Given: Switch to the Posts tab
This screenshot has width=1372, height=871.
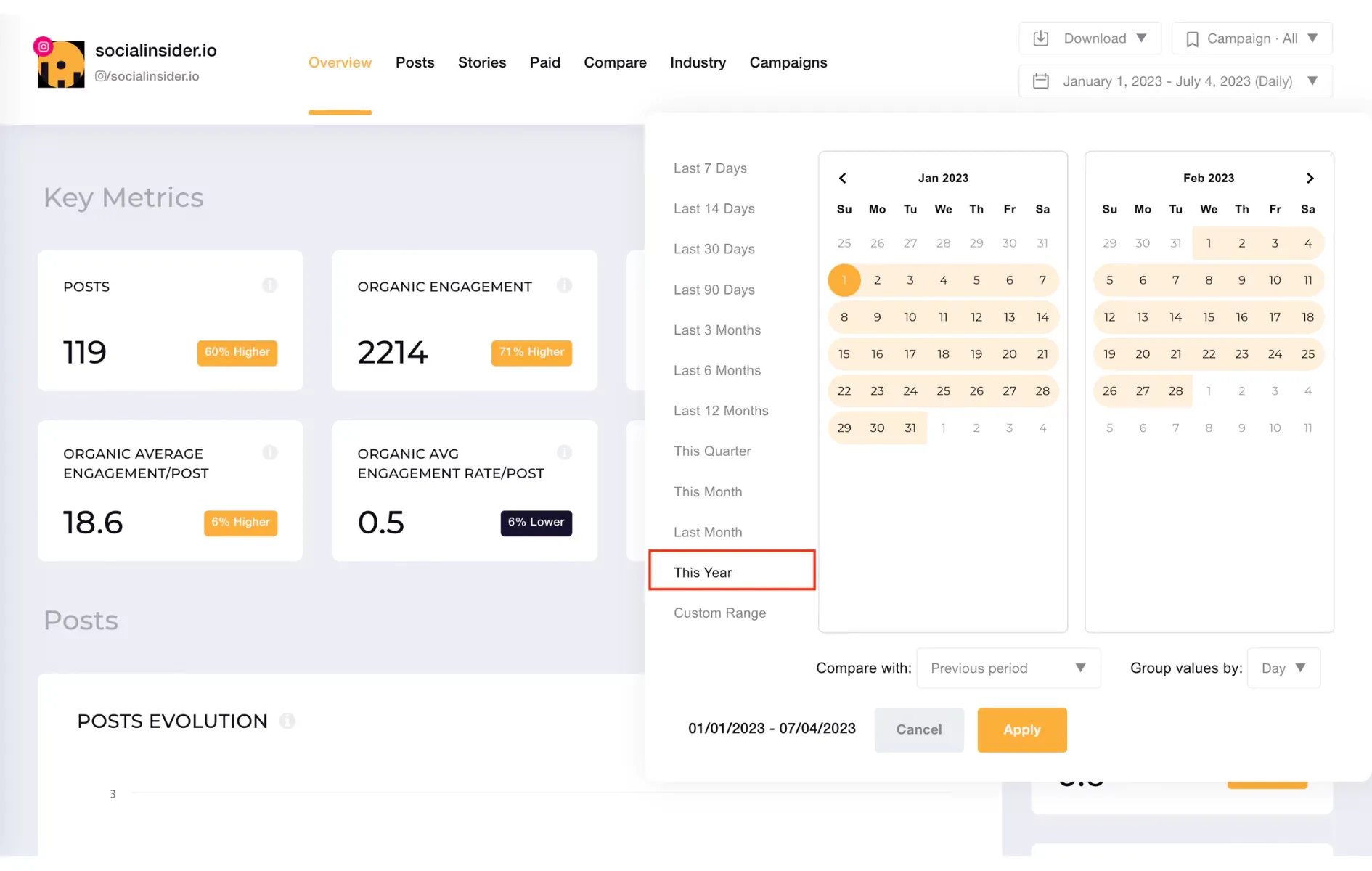Looking at the screenshot, I should tap(415, 63).
